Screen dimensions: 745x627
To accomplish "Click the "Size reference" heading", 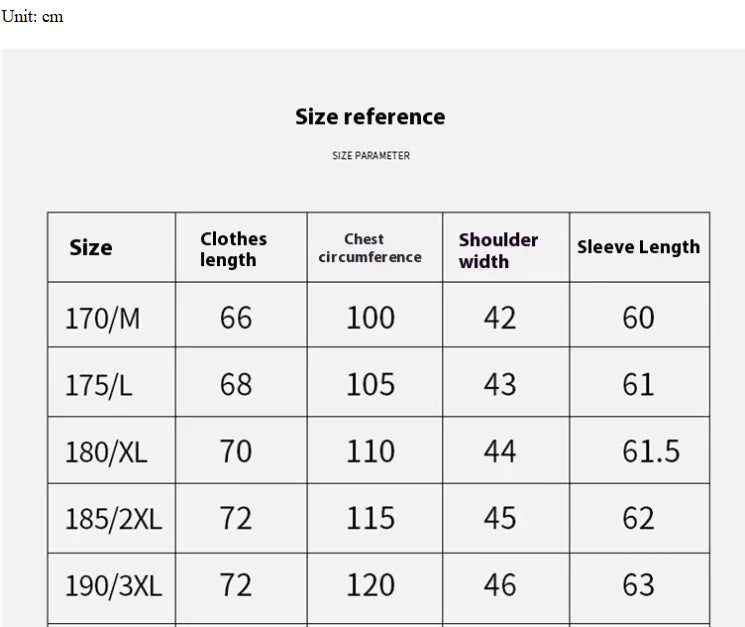I will click(370, 117).
